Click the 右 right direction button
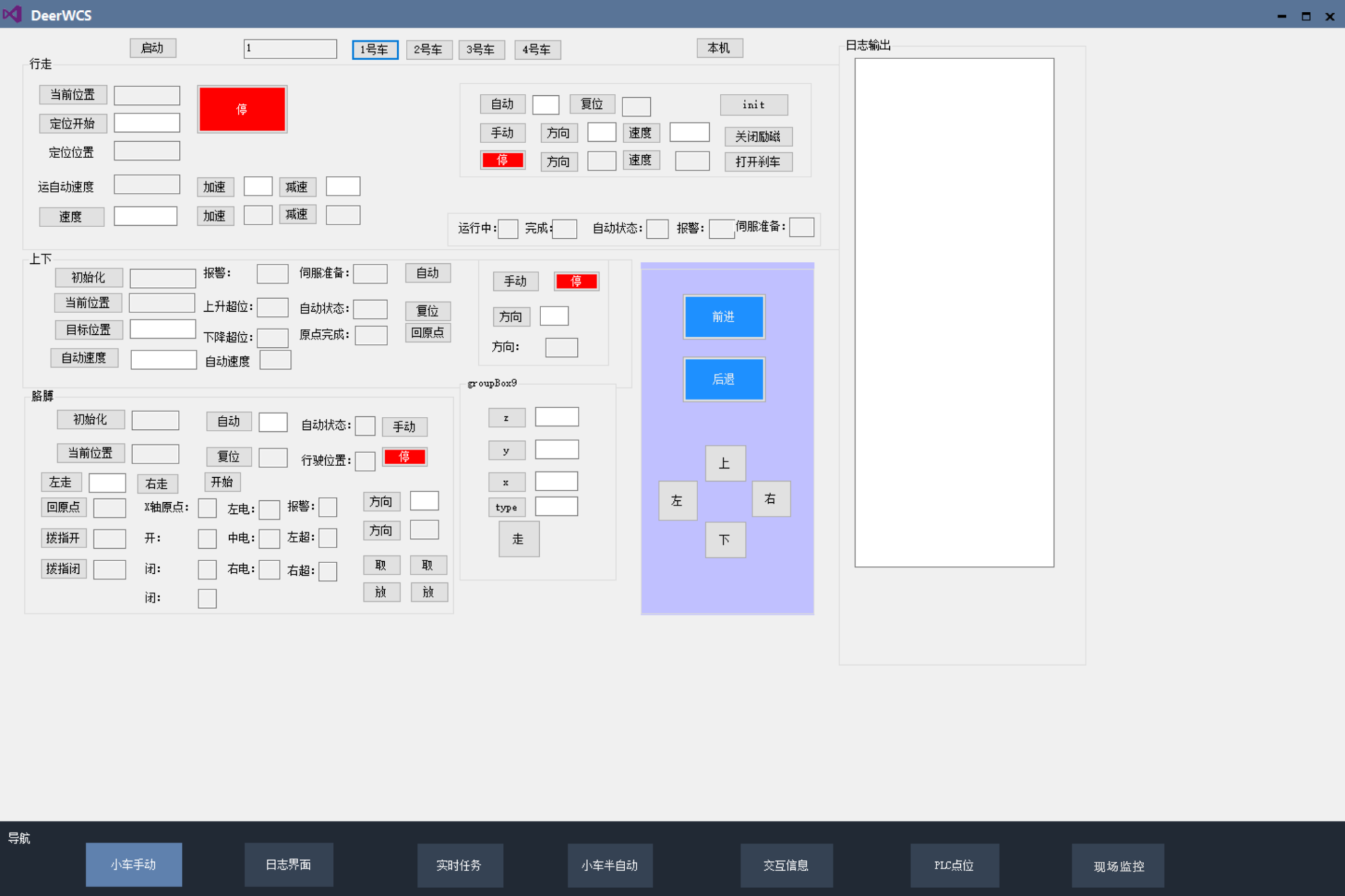This screenshot has height=896, width=1345. [x=770, y=499]
